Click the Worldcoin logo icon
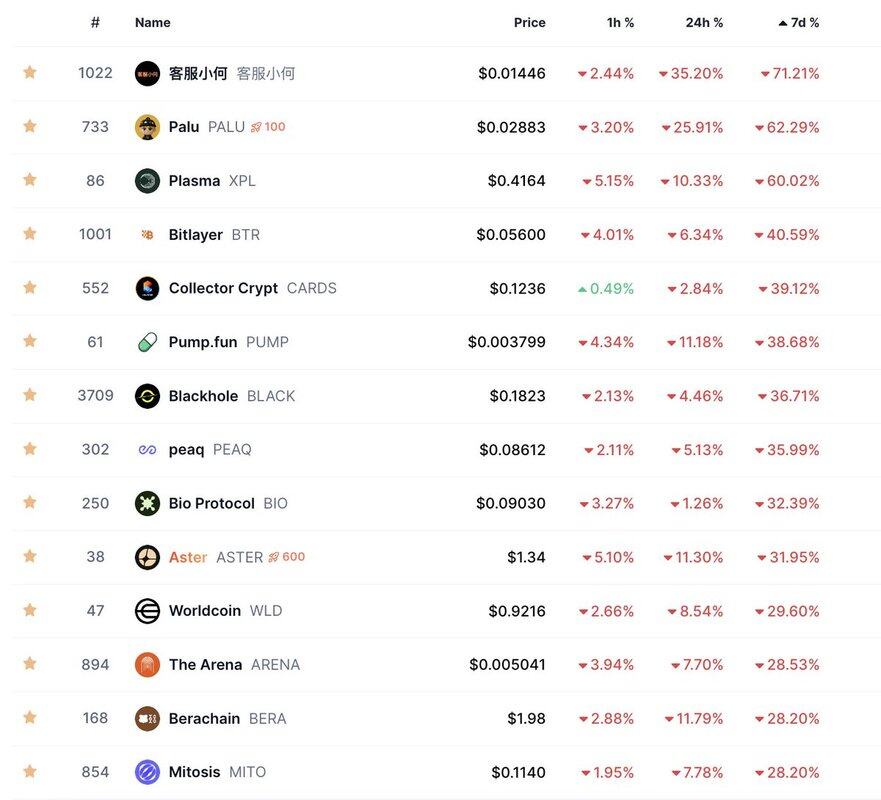The height and width of the screenshot is (800, 881). (147, 611)
